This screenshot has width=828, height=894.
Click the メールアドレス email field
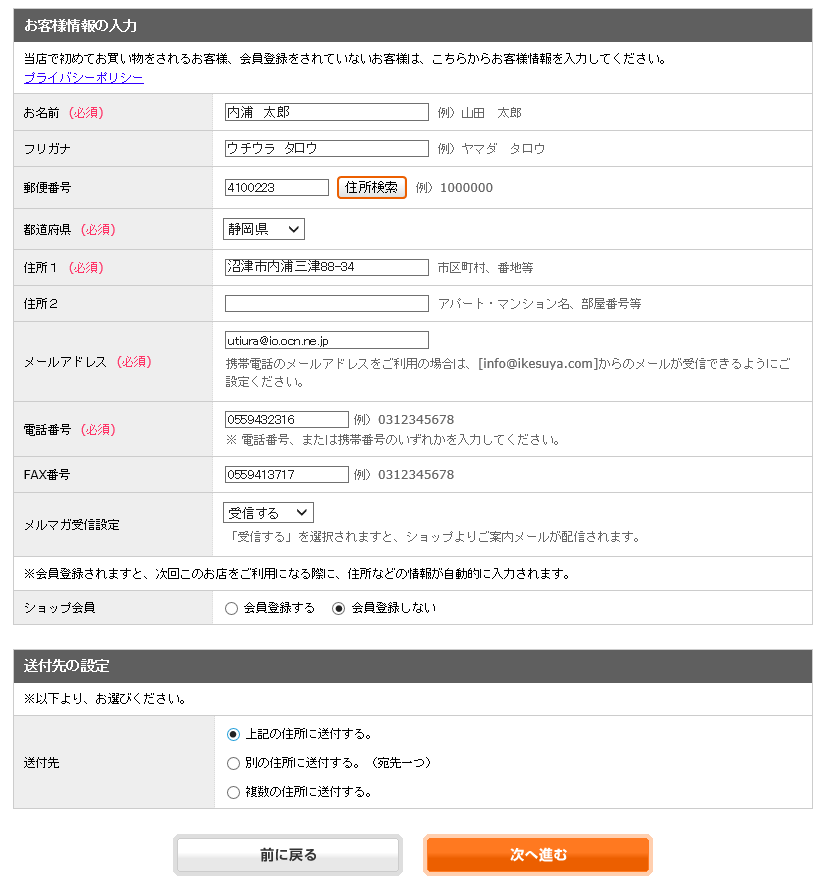click(326, 340)
